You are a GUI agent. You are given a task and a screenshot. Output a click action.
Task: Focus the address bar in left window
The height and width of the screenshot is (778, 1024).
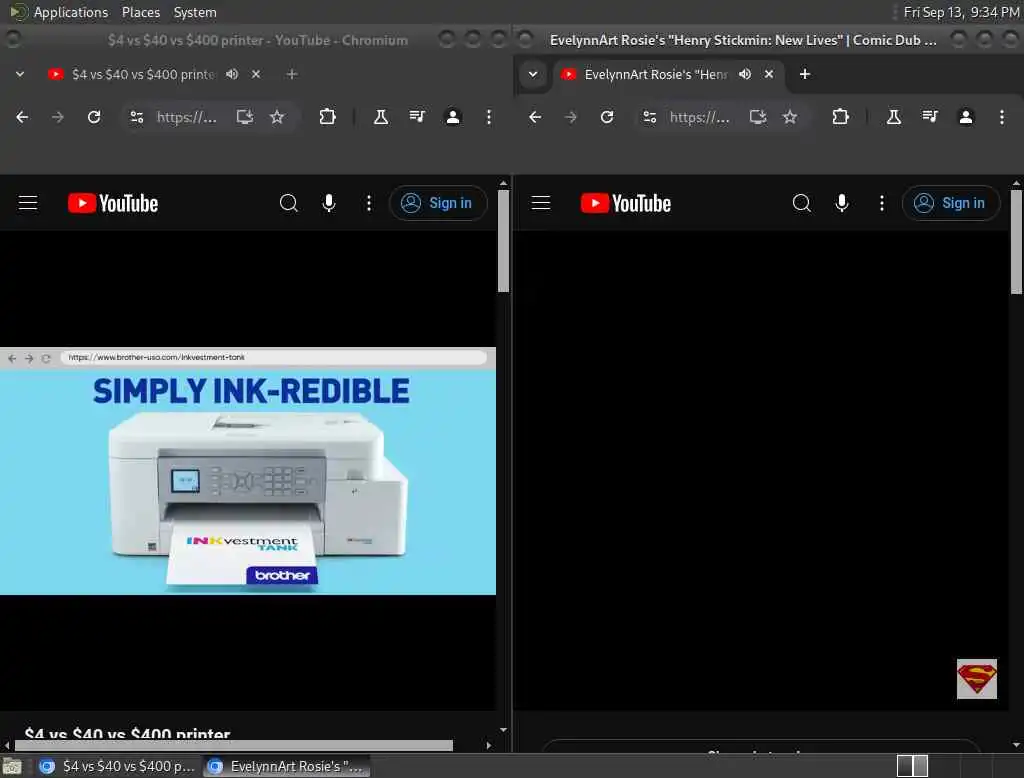187,117
